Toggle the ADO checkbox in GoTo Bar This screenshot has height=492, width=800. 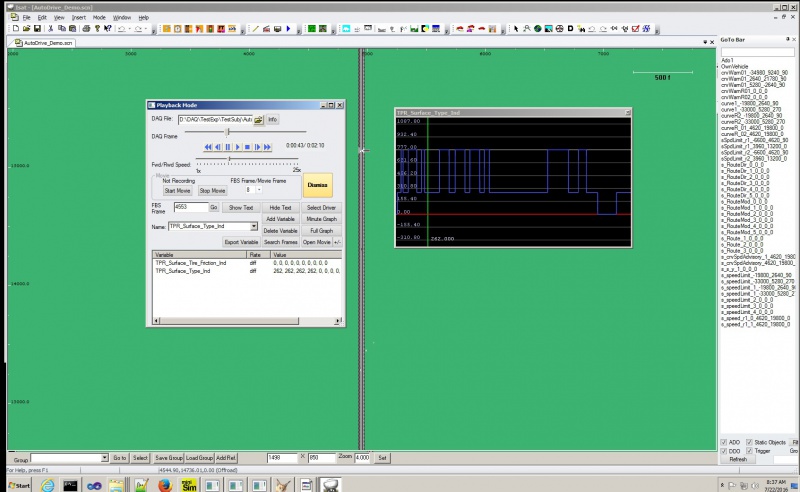(x=723, y=442)
